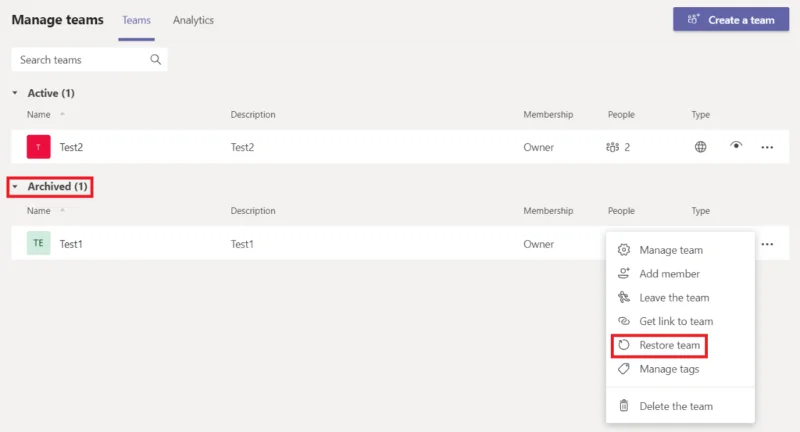800x432 pixels.
Task: Sort Archived list by Name arrow
Action: (62, 210)
